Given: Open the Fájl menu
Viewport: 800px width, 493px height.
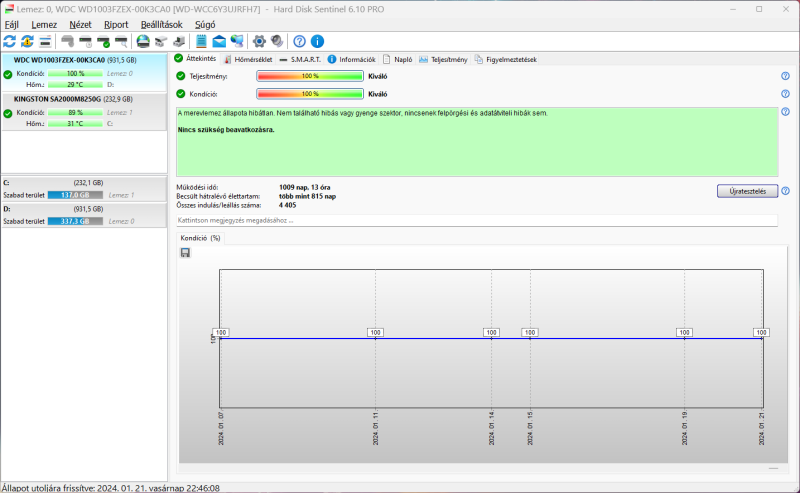Looking at the screenshot, I should [x=12, y=24].
